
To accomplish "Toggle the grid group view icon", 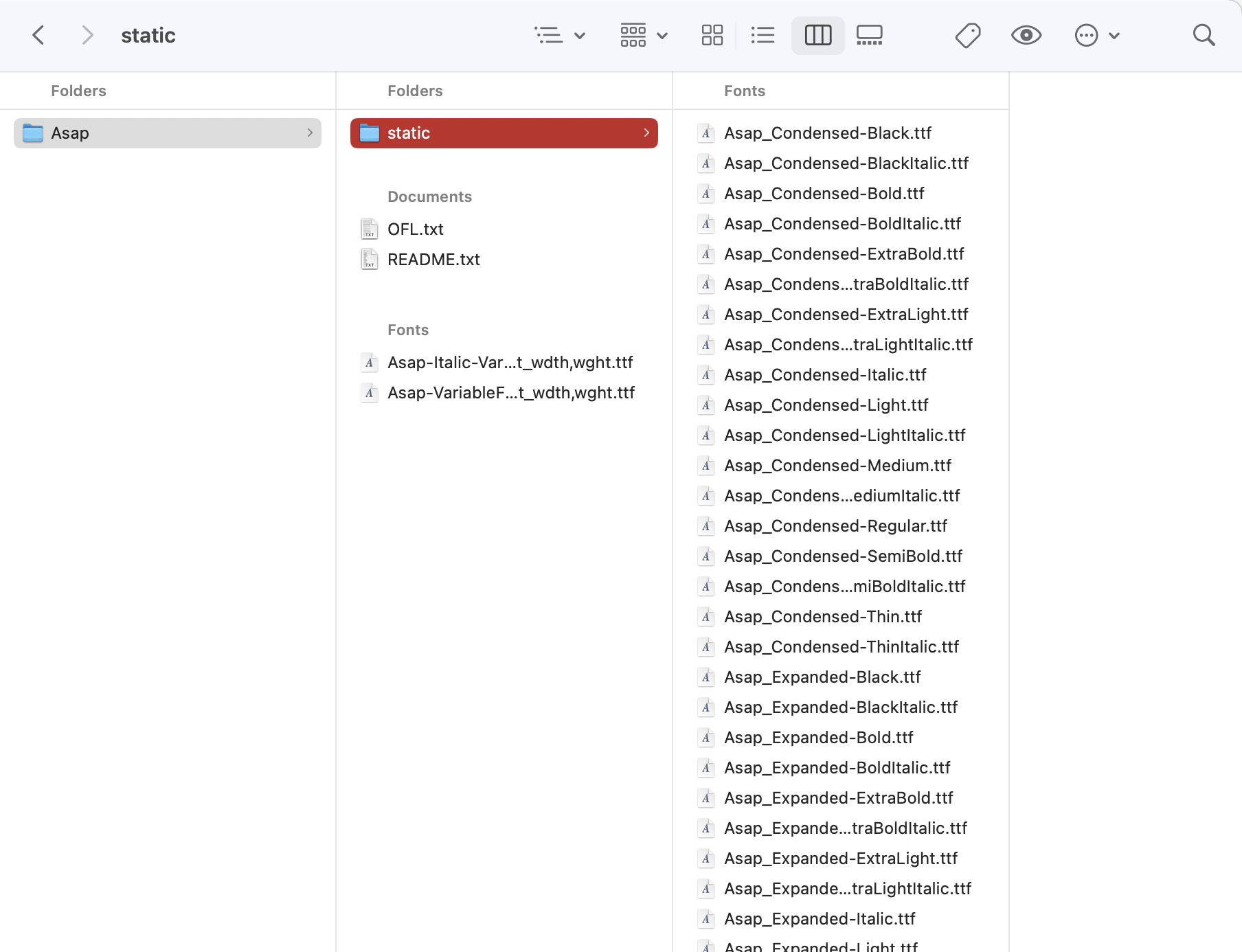I will click(633, 34).
